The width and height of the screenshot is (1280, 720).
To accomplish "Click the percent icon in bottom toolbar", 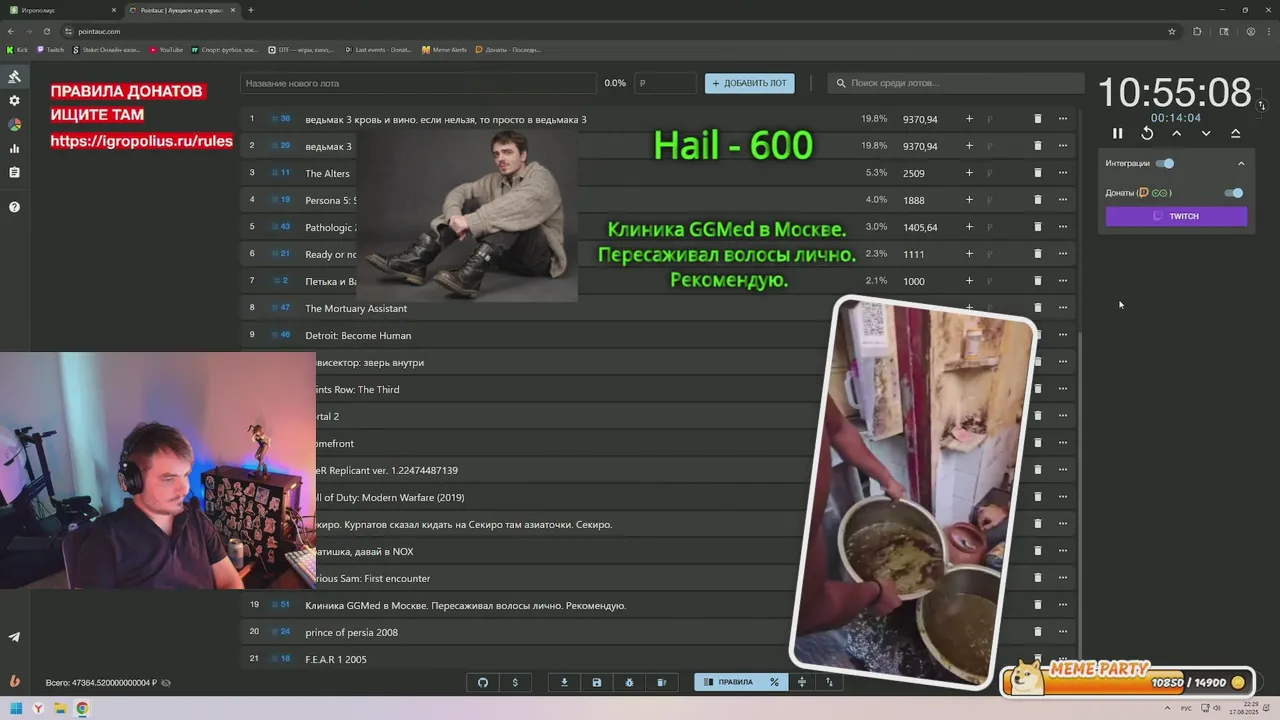I will (x=774, y=682).
